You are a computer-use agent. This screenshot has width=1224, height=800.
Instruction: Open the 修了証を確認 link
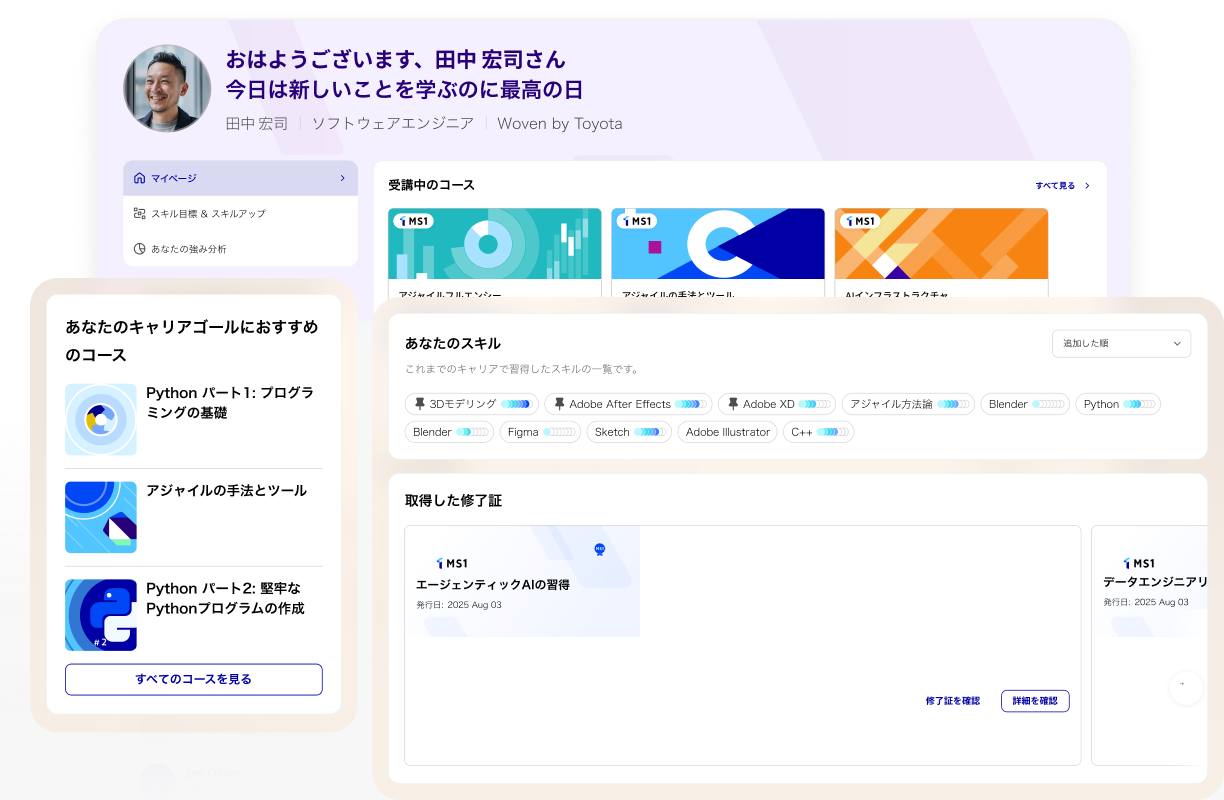[953, 701]
